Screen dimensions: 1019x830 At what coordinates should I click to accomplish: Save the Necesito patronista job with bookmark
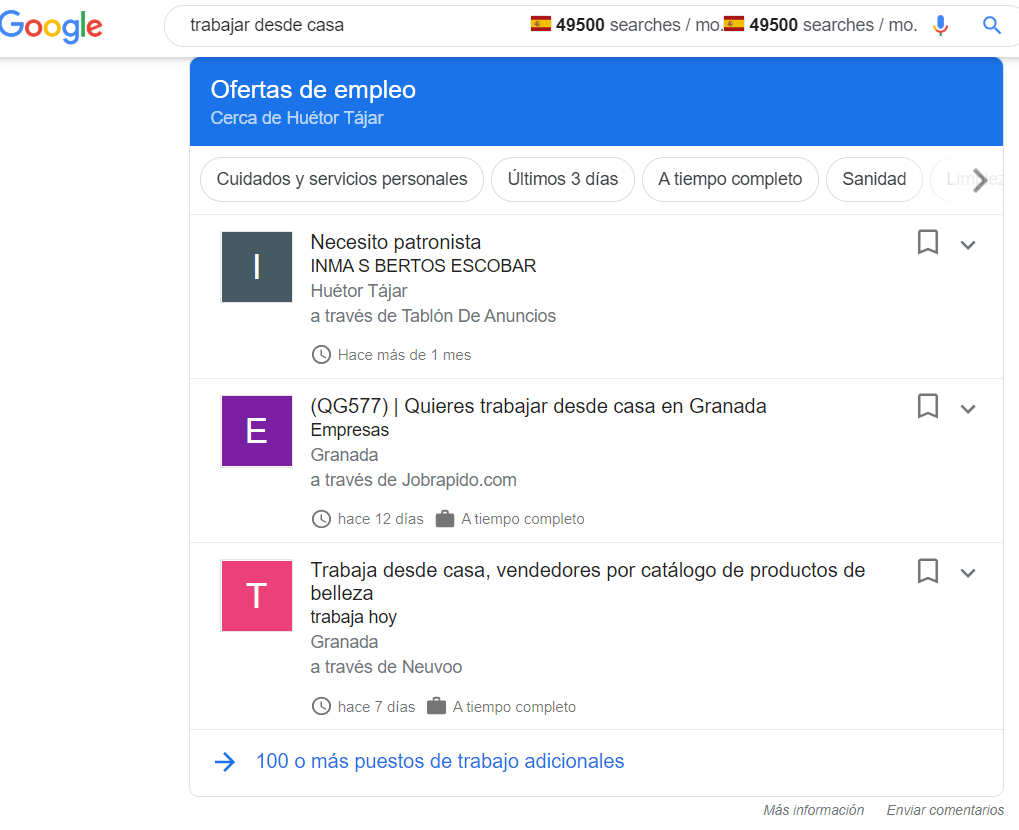coord(927,242)
